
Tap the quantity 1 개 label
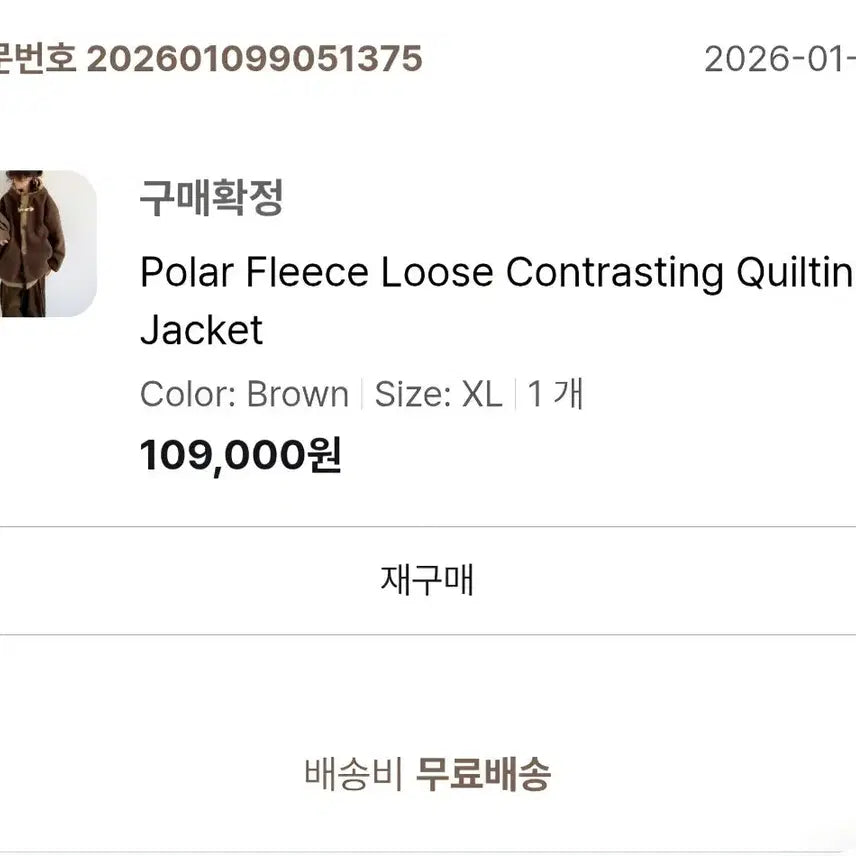tap(554, 394)
